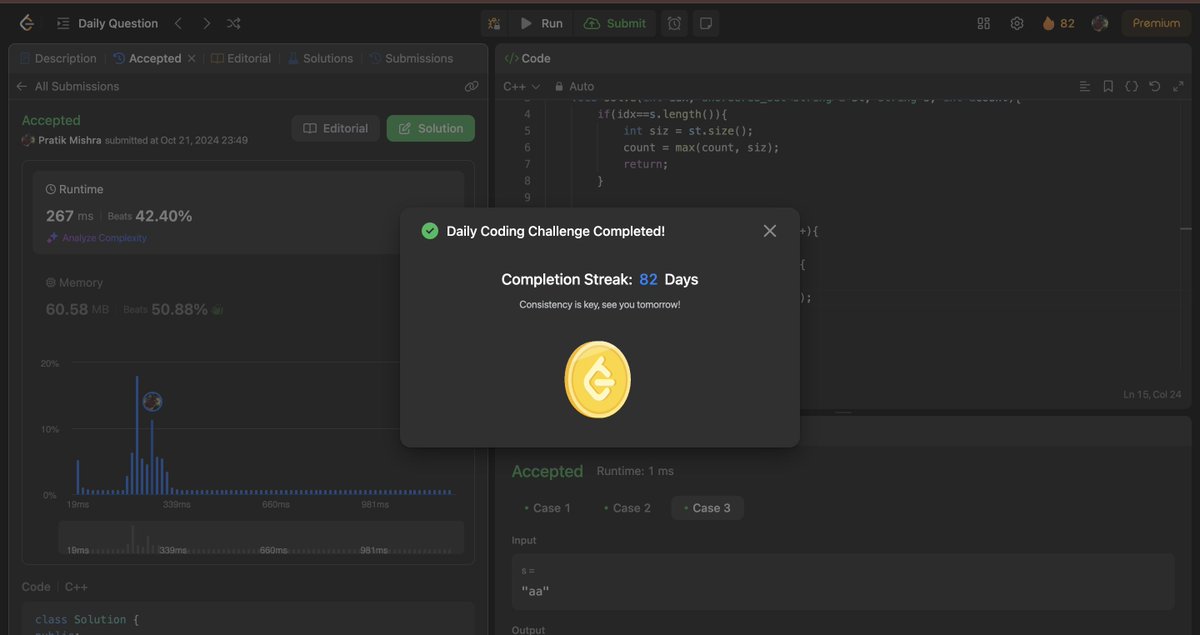Open the sticky notes icon

705,23
